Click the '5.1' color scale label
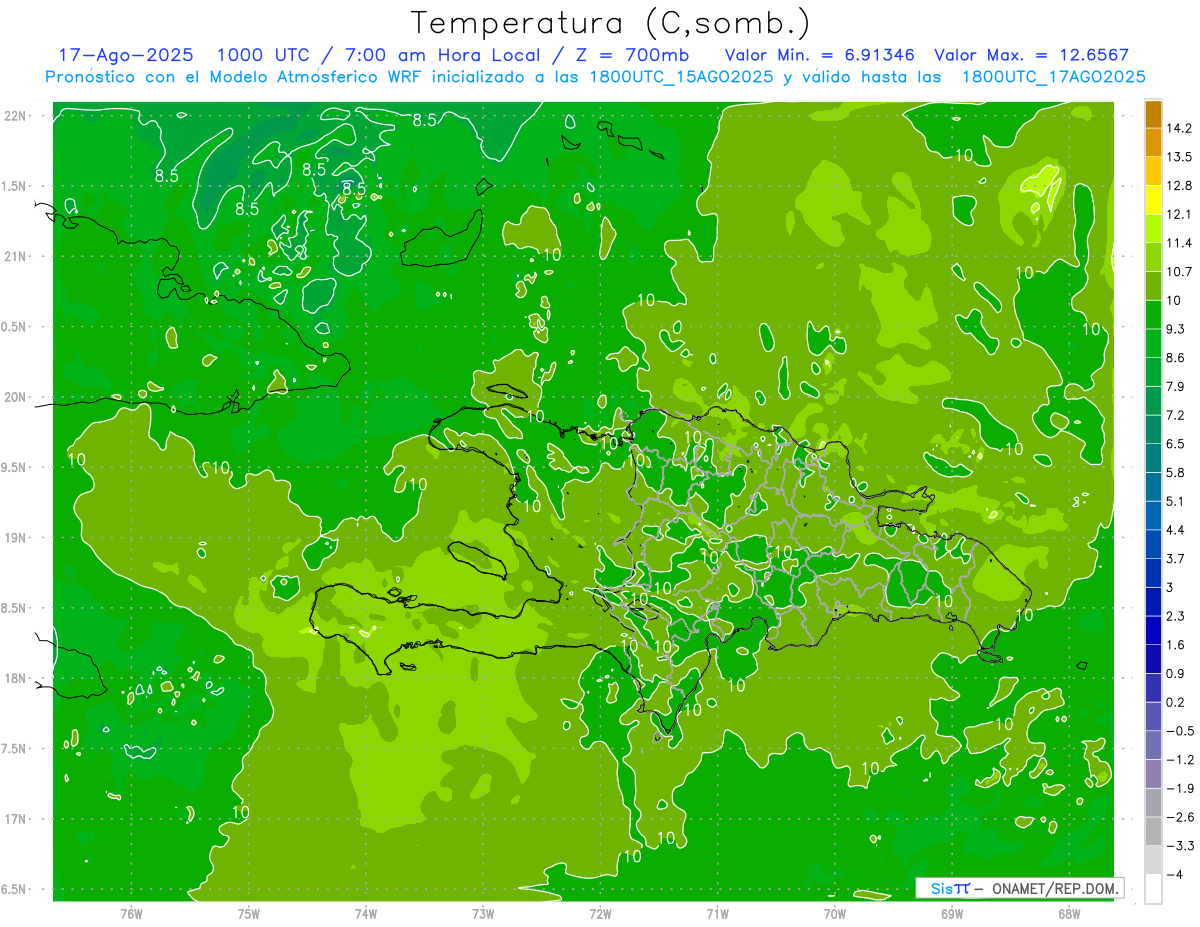 (1175, 501)
